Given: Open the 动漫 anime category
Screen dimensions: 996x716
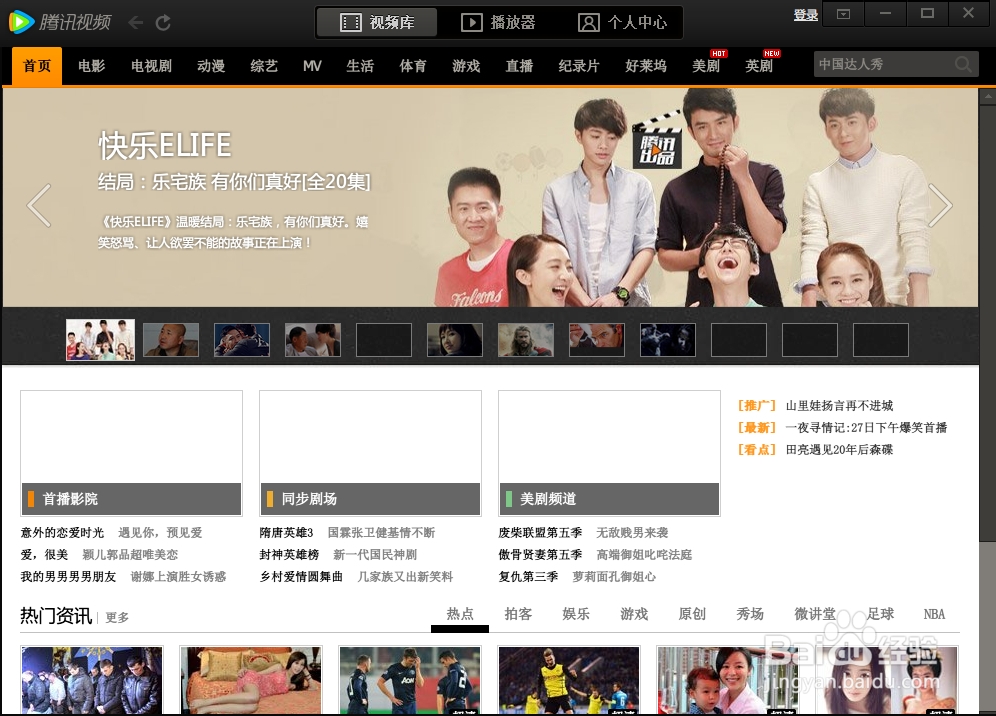Looking at the screenshot, I should 211,66.
